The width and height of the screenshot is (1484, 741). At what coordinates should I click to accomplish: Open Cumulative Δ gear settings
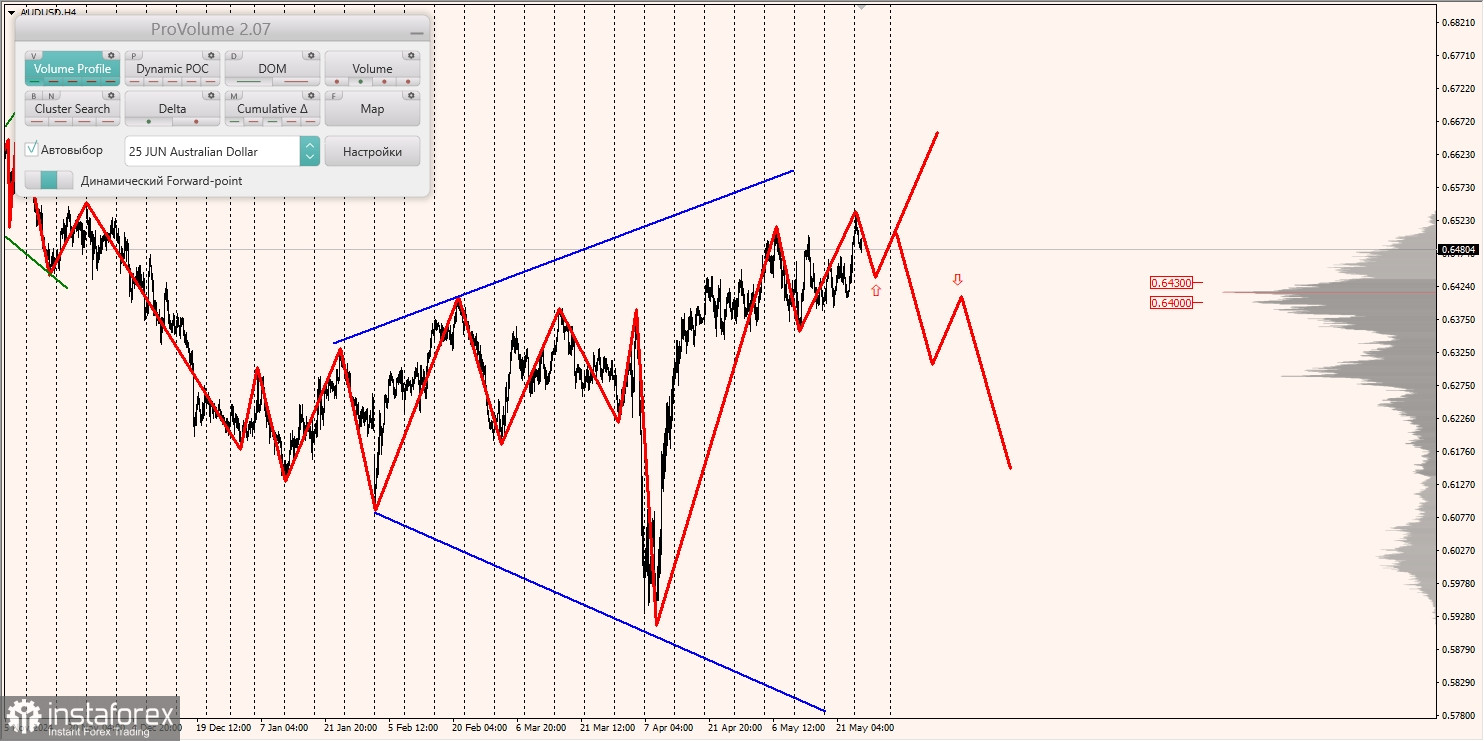[x=311, y=95]
